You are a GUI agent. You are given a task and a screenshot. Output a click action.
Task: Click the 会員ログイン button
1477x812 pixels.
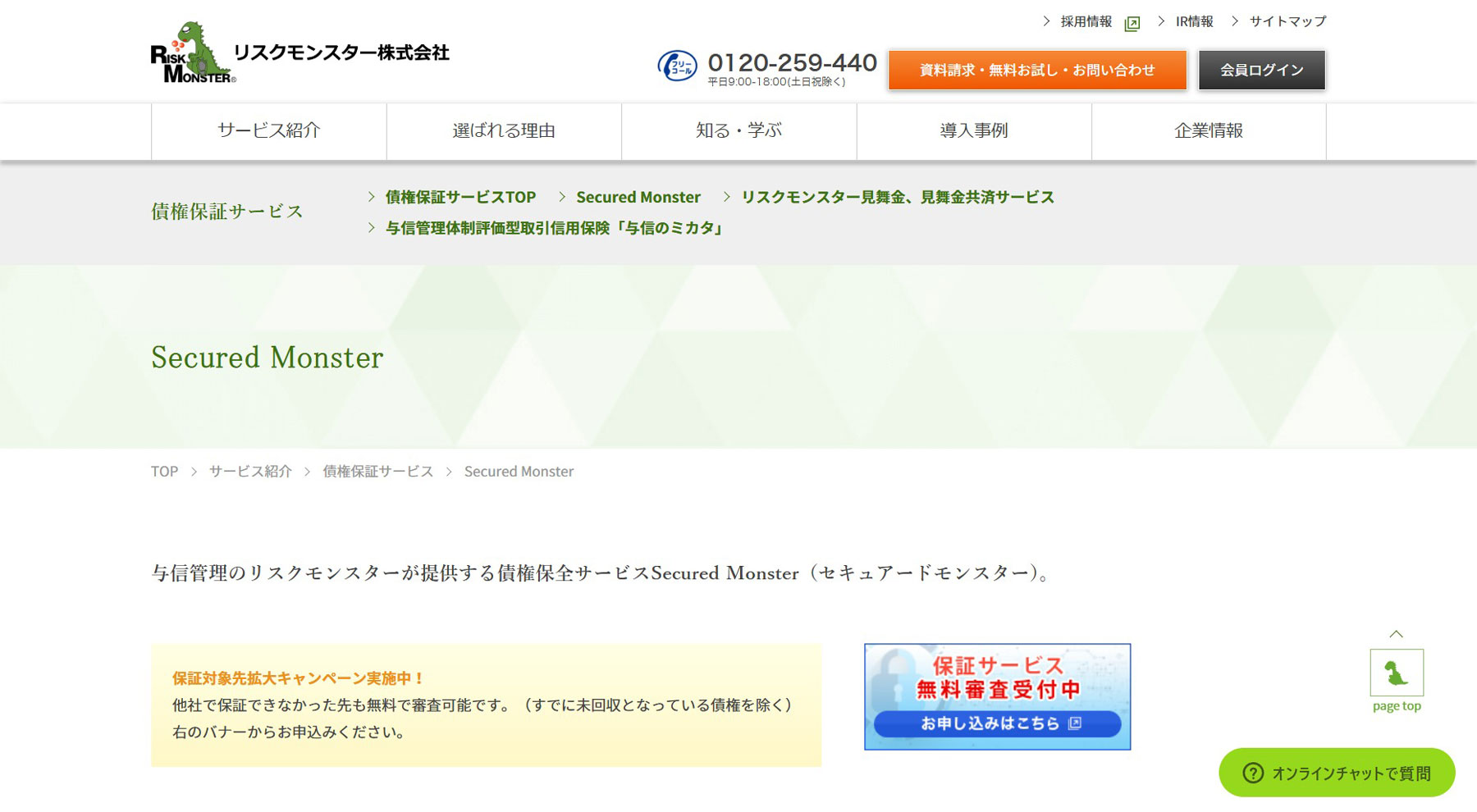coord(1262,70)
